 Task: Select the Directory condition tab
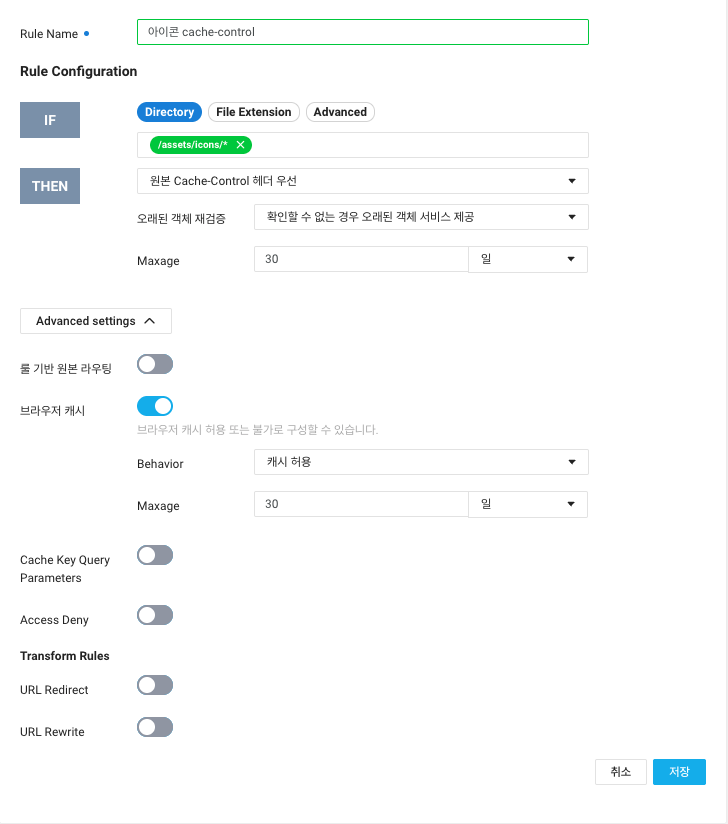(168, 111)
